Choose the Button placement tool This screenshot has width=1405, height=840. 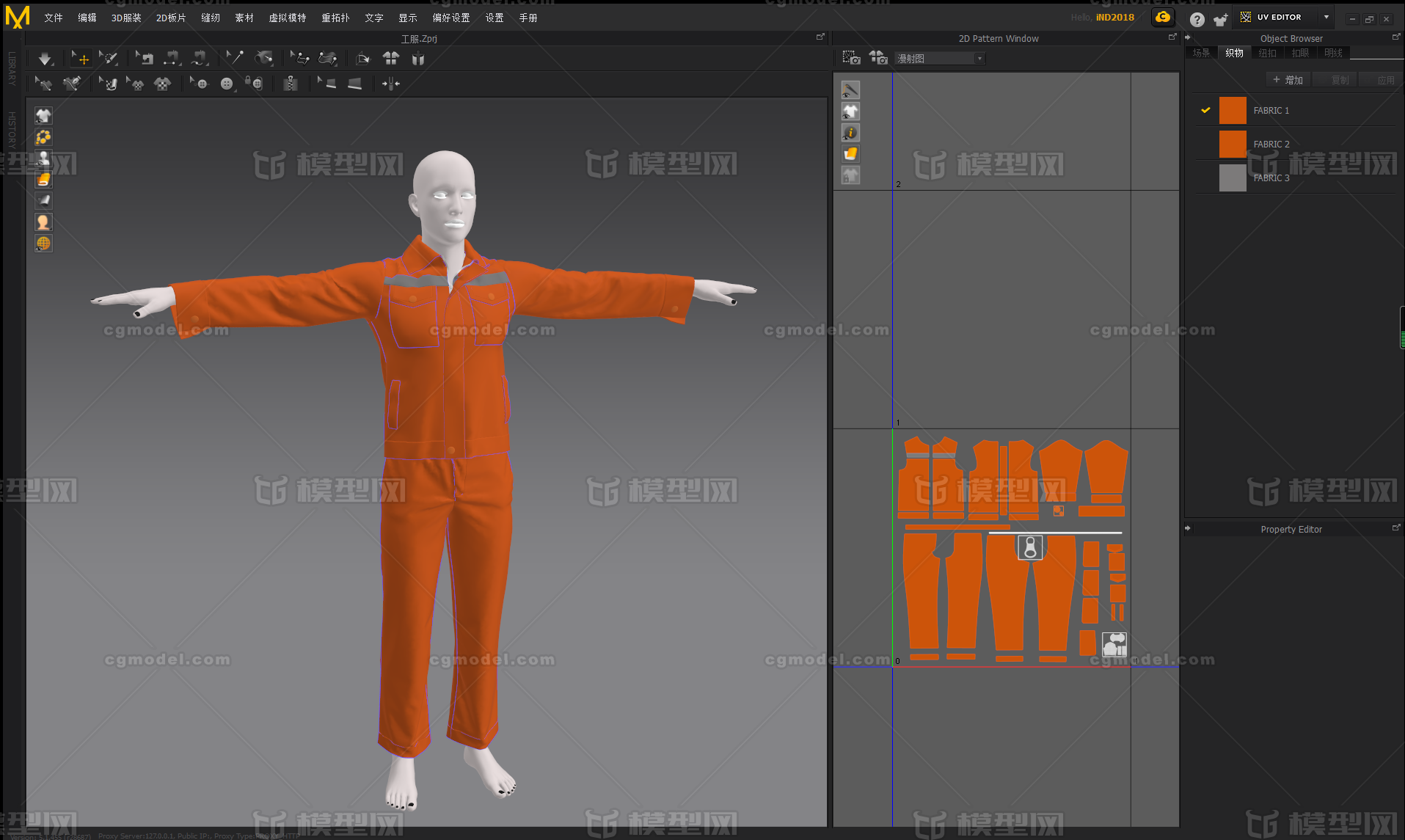pyautogui.click(x=227, y=84)
